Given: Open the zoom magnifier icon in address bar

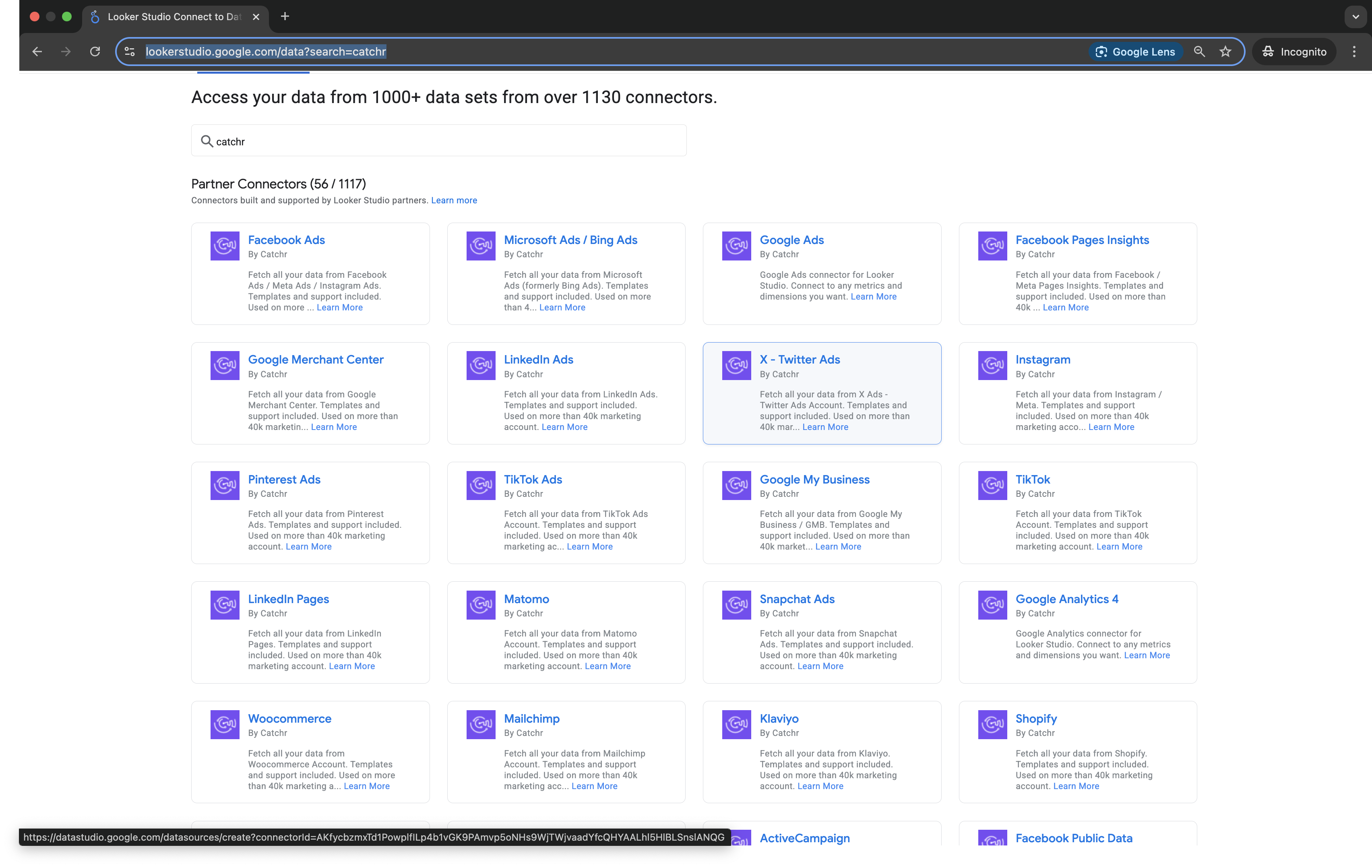Looking at the screenshot, I should [1199, 51].
